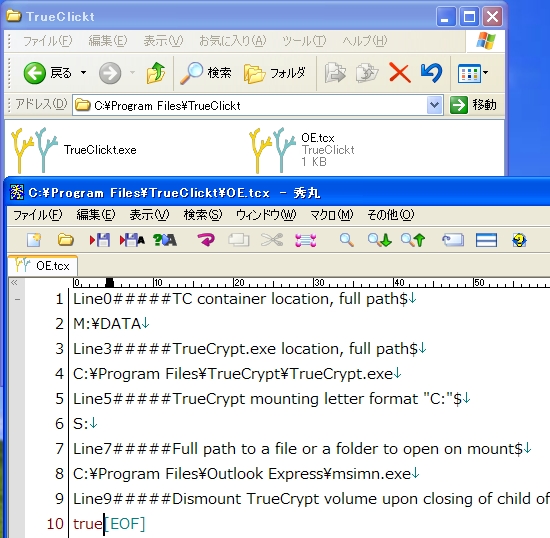Click the Open folder icon in Hidemaru

[x=66, y=240]
